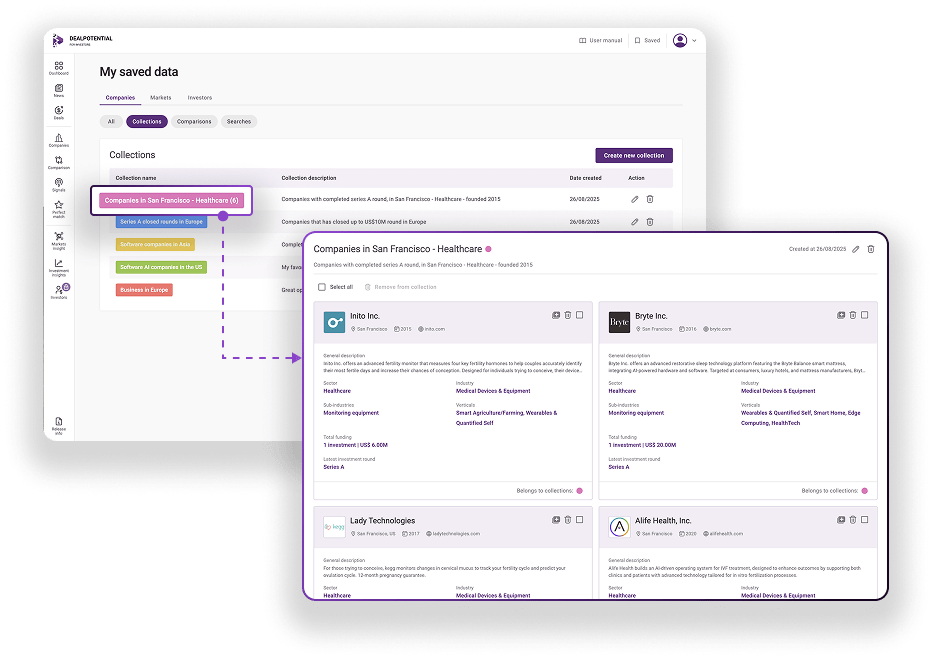Go to Deals in the sidebar
Viewport: 932px width, 659px height.
59,112
